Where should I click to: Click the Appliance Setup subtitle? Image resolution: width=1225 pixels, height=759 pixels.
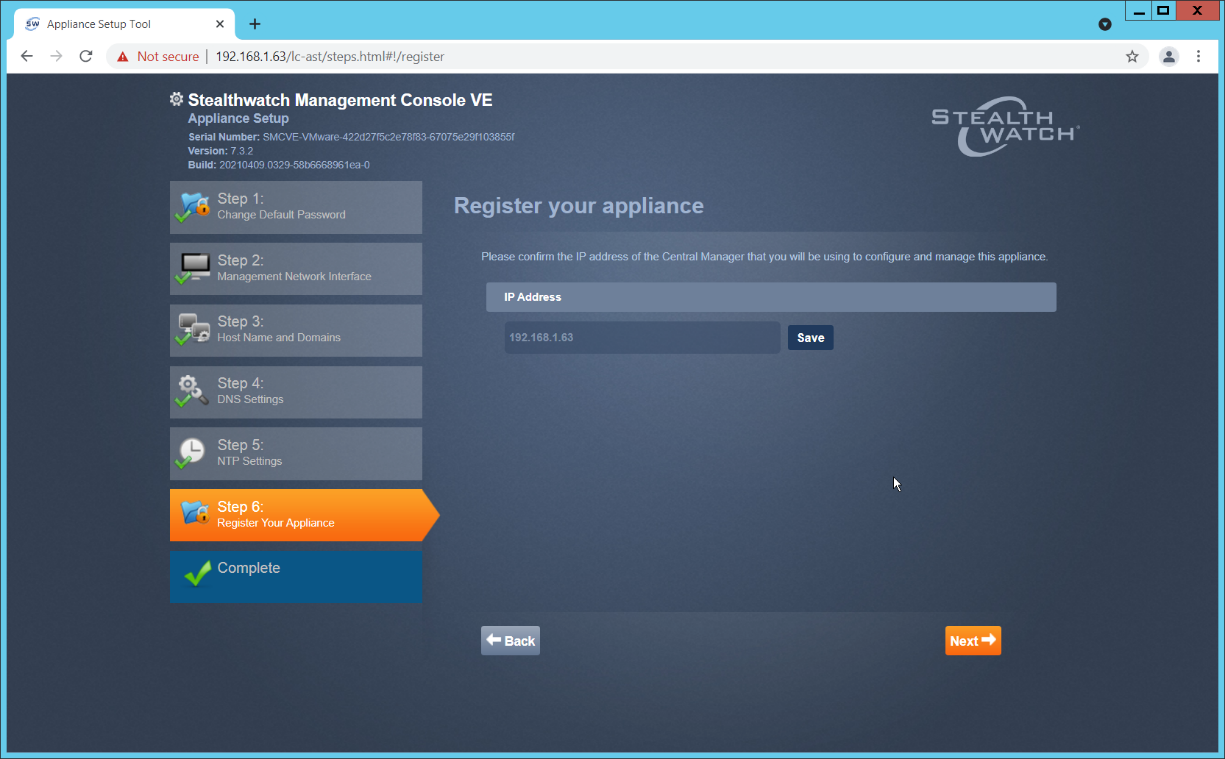tap(238, 118)
